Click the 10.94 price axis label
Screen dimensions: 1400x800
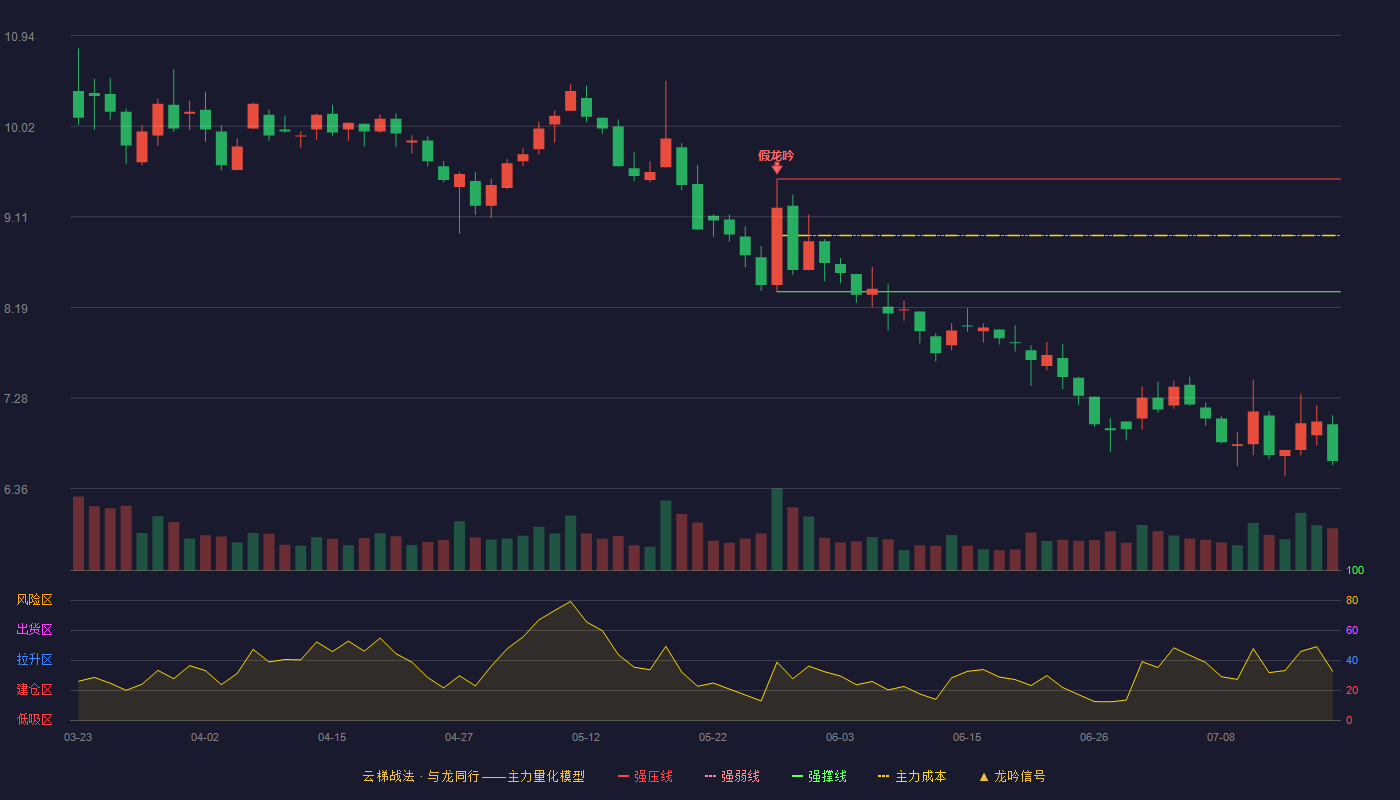tap(19, 37)
